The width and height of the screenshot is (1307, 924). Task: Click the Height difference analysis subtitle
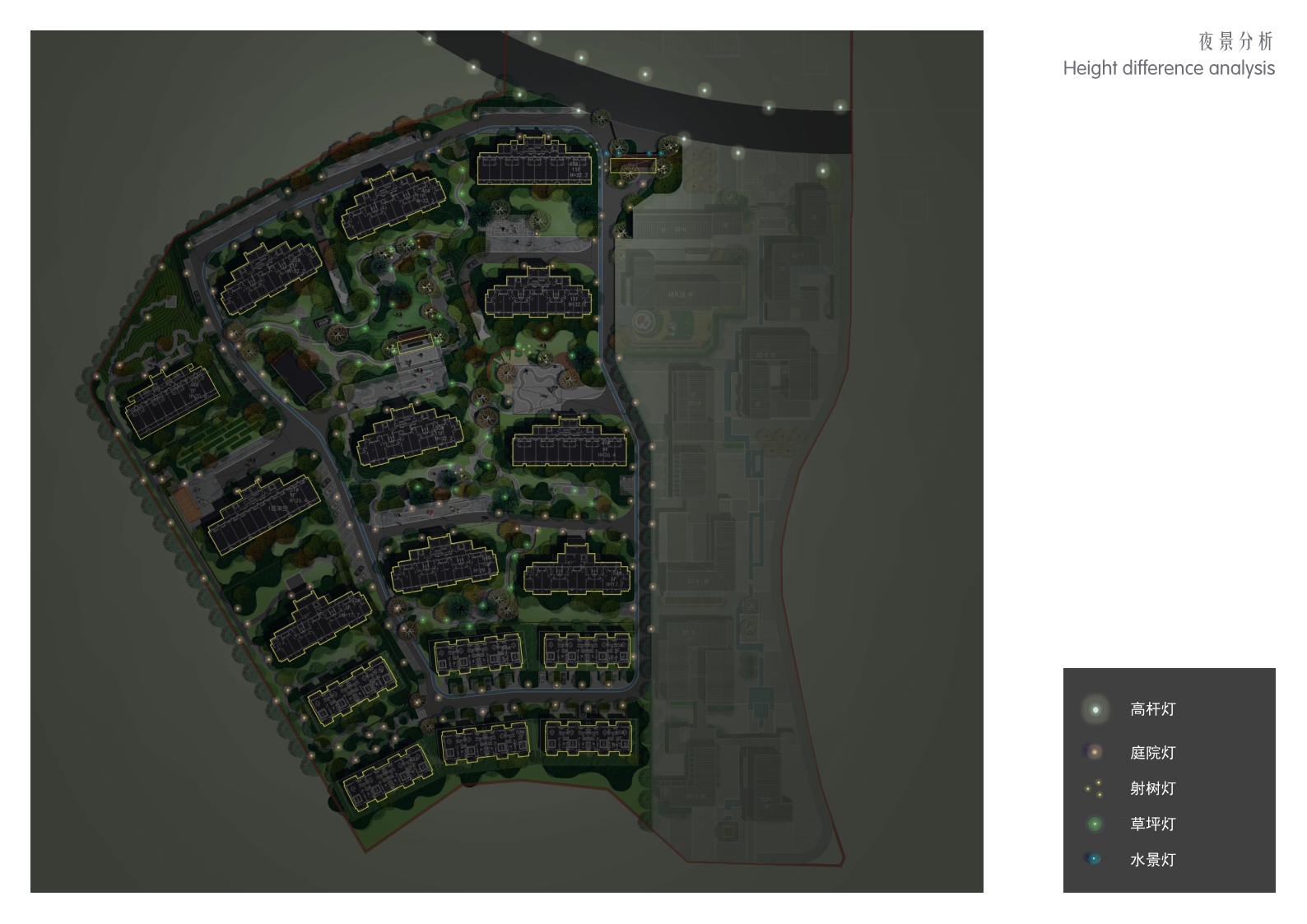click(1169, 68)
